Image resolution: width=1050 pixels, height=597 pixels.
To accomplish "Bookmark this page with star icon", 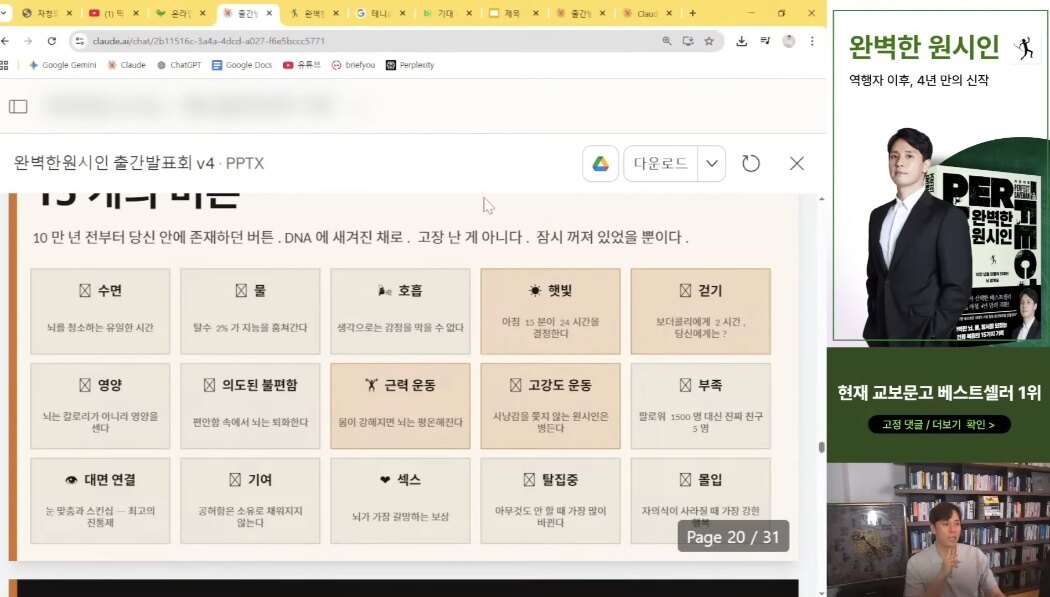I will tap(709, 41).
